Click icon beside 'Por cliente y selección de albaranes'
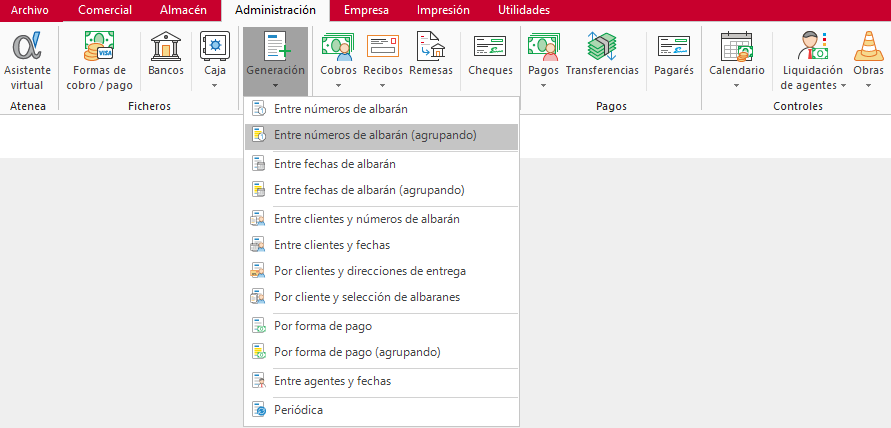Viewport: 891px width, 428px height. pyautogui.click(x=259, y=297)
